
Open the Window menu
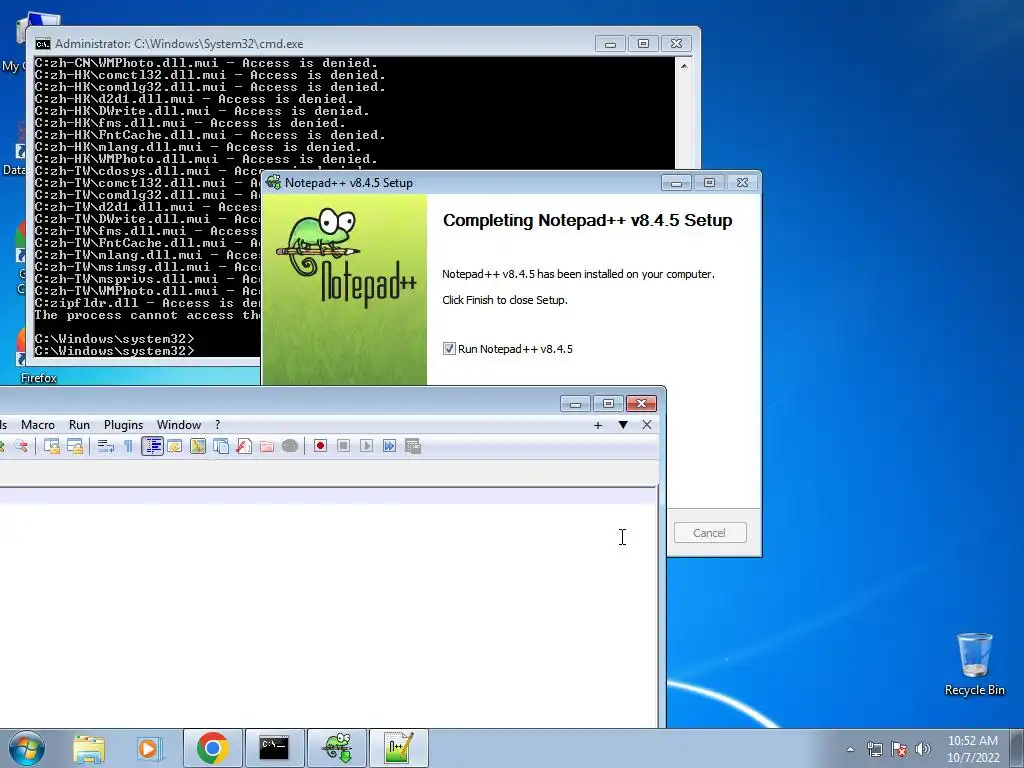(x=179, y=424)
